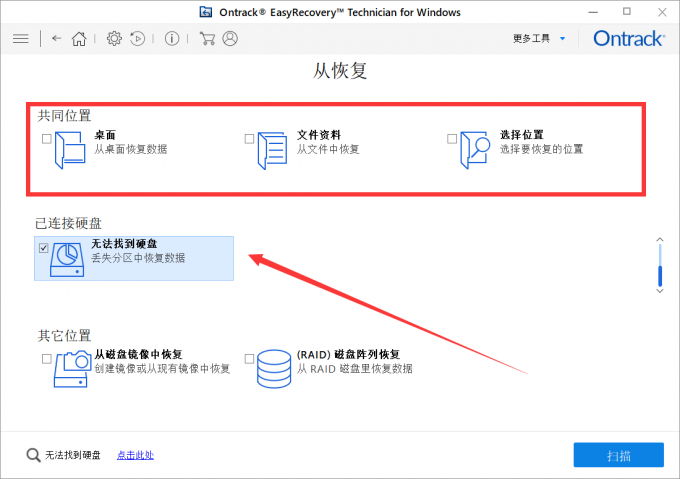
Task: Uncheck the 无法找到硬盘 checkbox
Action: point(43,248)
